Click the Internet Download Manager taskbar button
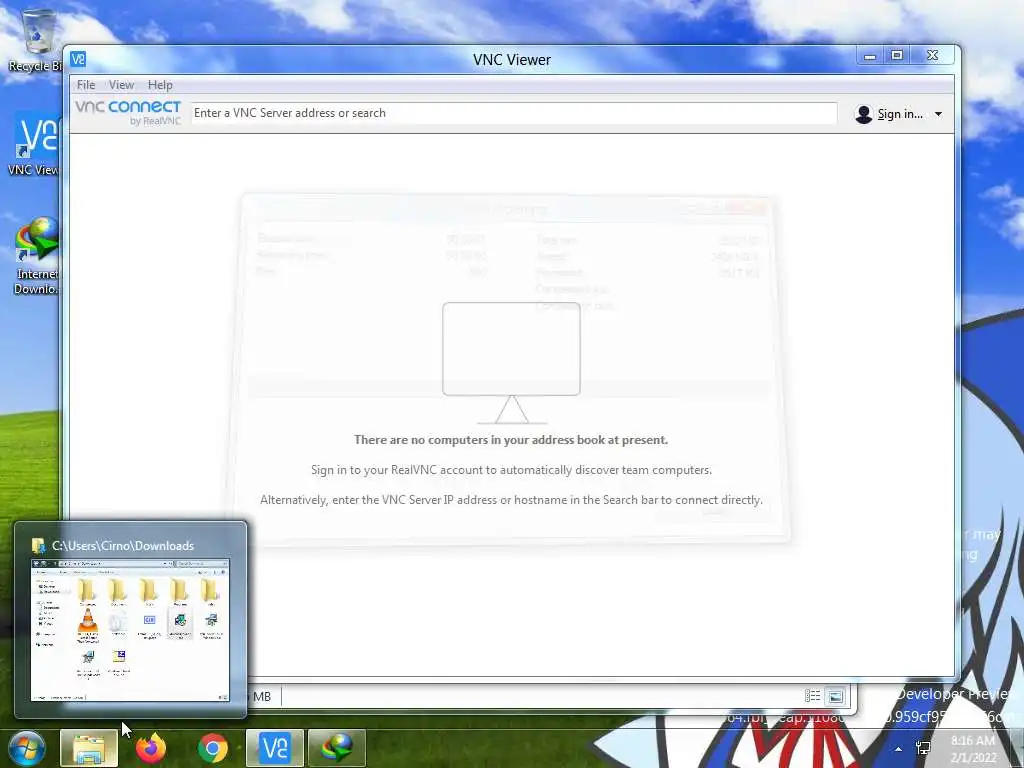The width and height of the screenshot is (1024, 768). coord(337,748)
